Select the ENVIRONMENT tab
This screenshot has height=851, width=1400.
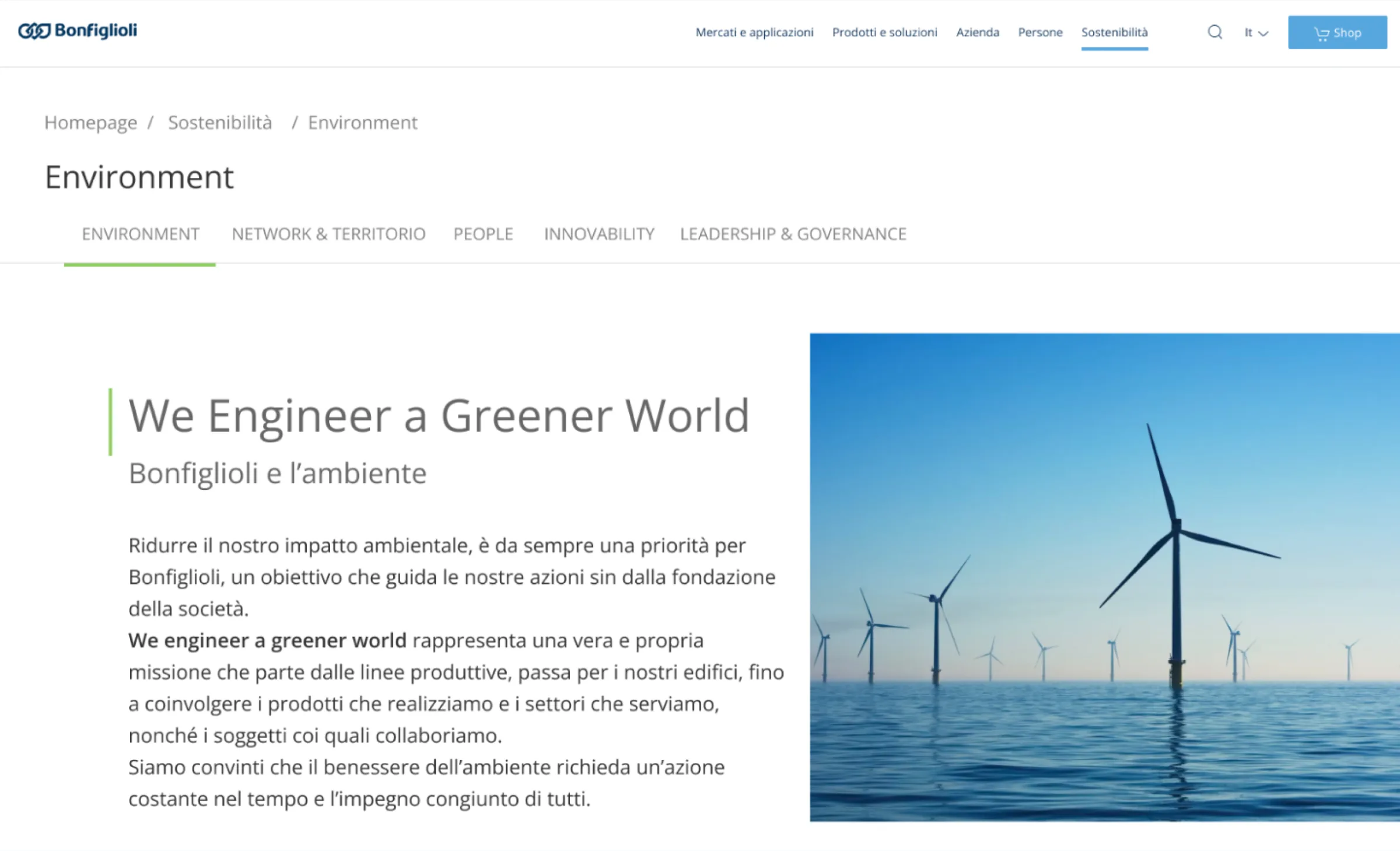point(141,234)
